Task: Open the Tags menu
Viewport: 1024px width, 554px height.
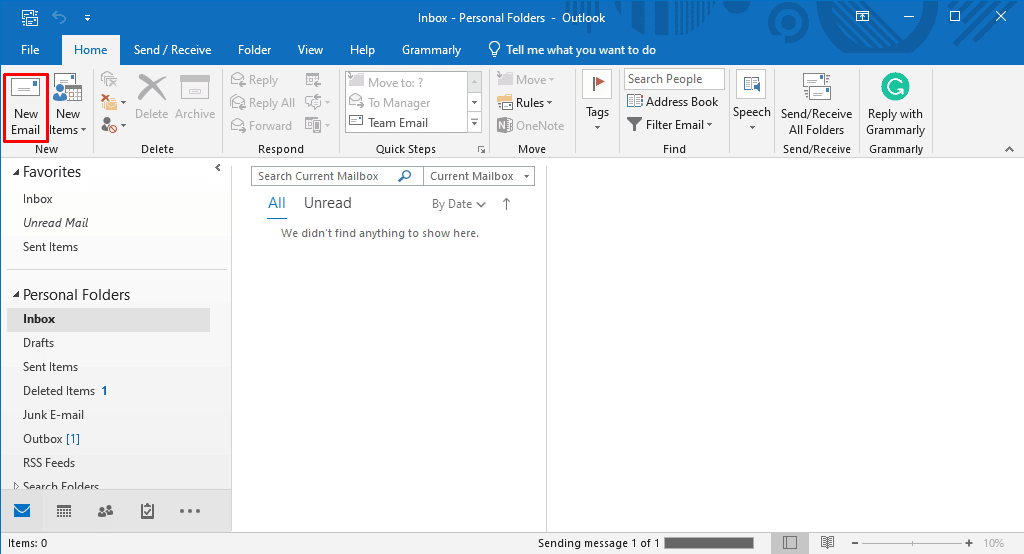Action: [x=597, y=101]
